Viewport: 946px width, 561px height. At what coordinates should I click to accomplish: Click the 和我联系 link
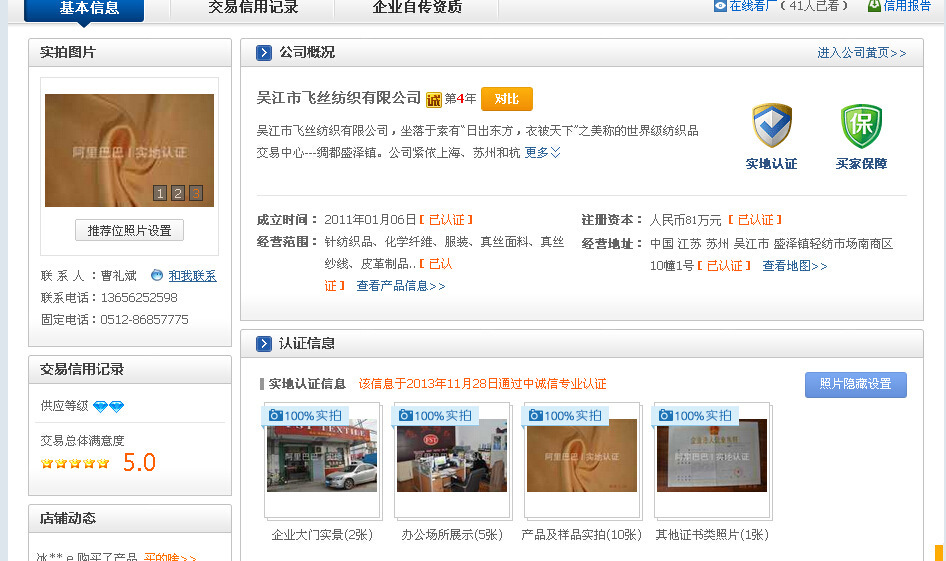pyautogui.click(x=192, y=276)
